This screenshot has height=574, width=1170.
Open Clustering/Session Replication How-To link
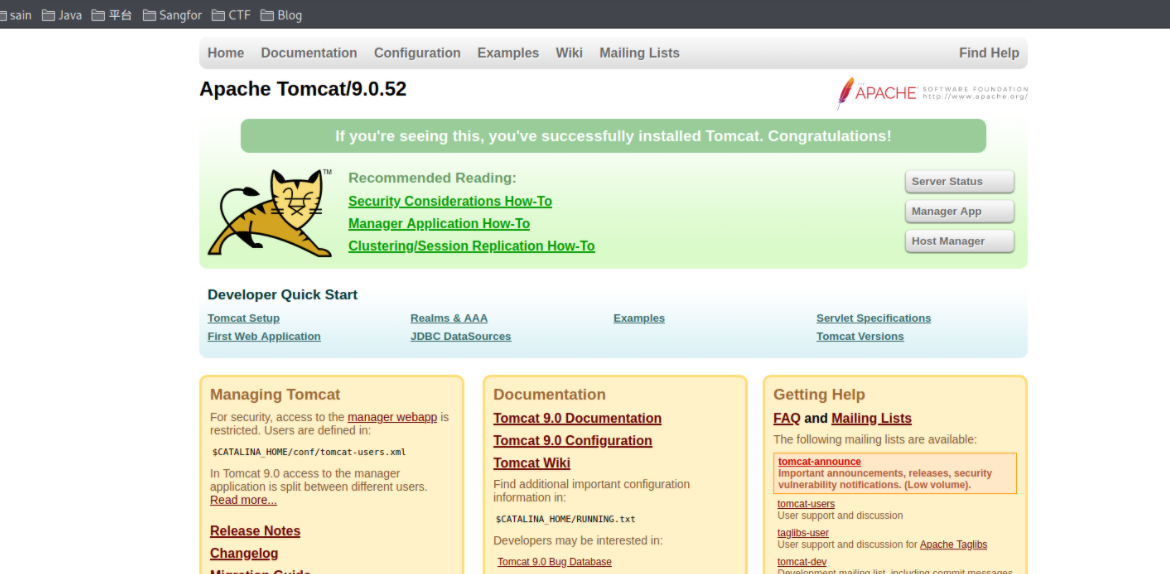[472, 246]
